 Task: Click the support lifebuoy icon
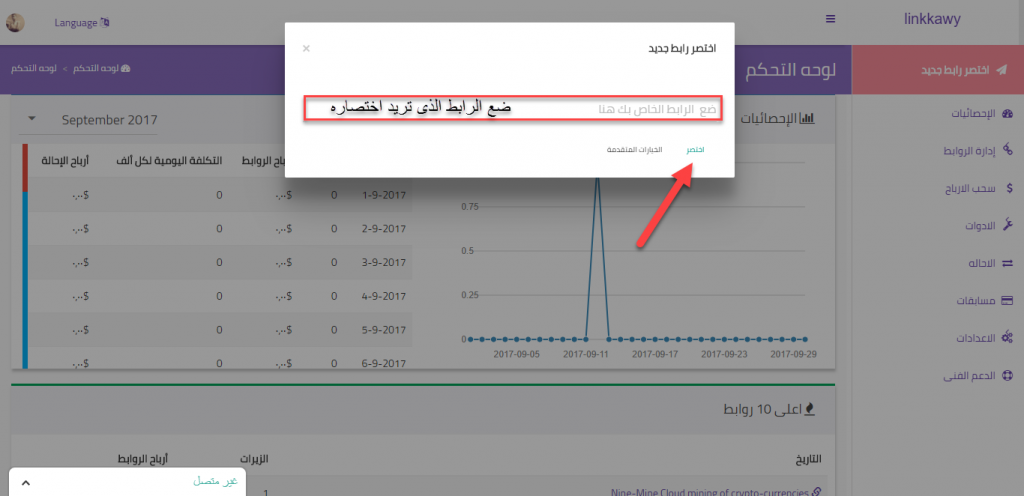pyautogui.click(x=1007, y=376)
